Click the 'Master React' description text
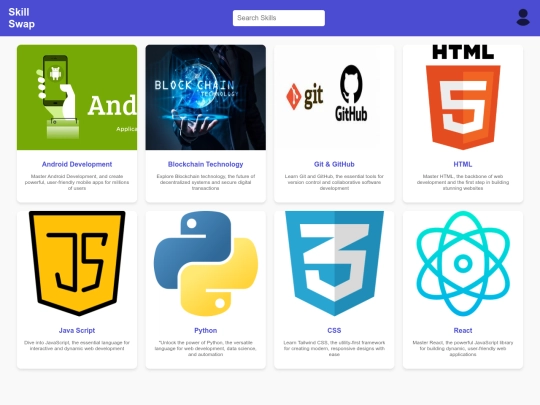 coord(463,348)
